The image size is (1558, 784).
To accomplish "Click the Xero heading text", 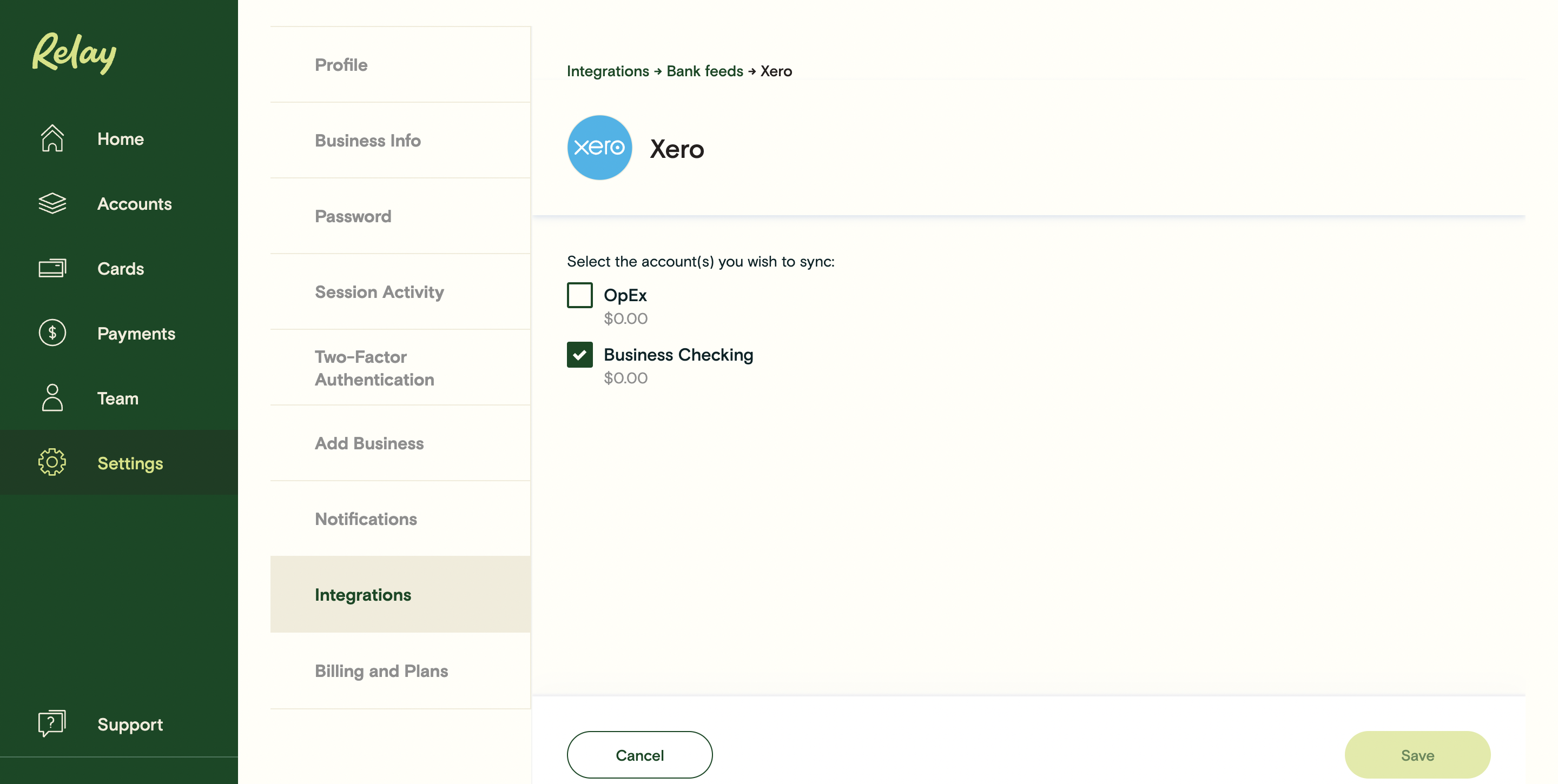I will click(x=677, y=149).
